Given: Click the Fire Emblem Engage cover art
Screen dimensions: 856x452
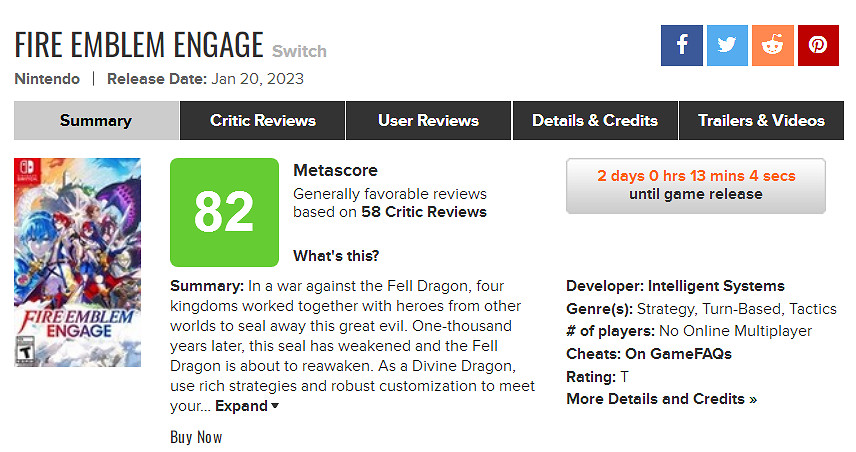Looking at the screenshot, I should click(78, 262).
